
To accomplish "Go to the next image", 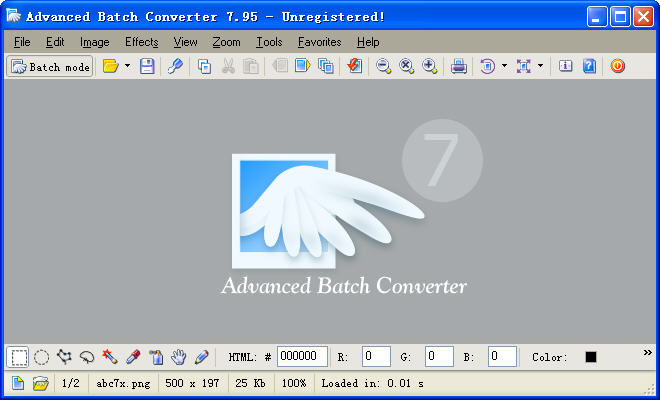I will pos(302,66).
